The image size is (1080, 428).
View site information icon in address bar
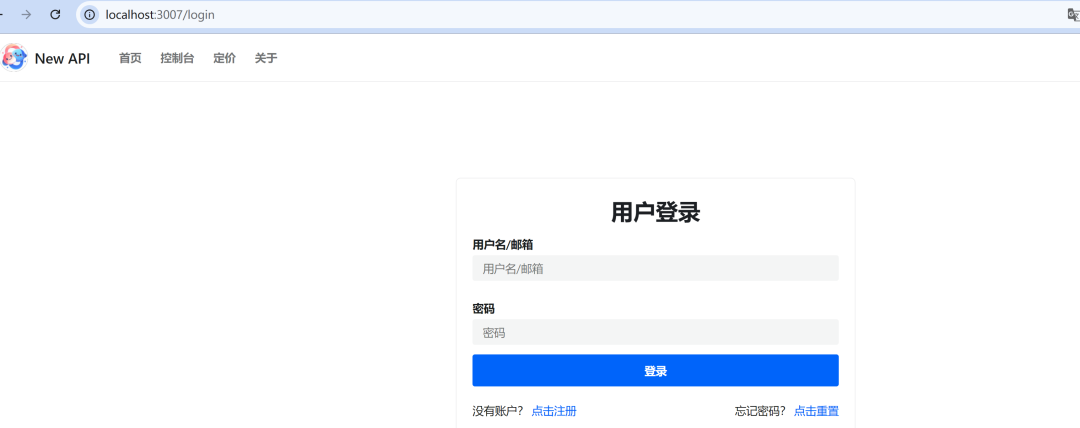90,14
